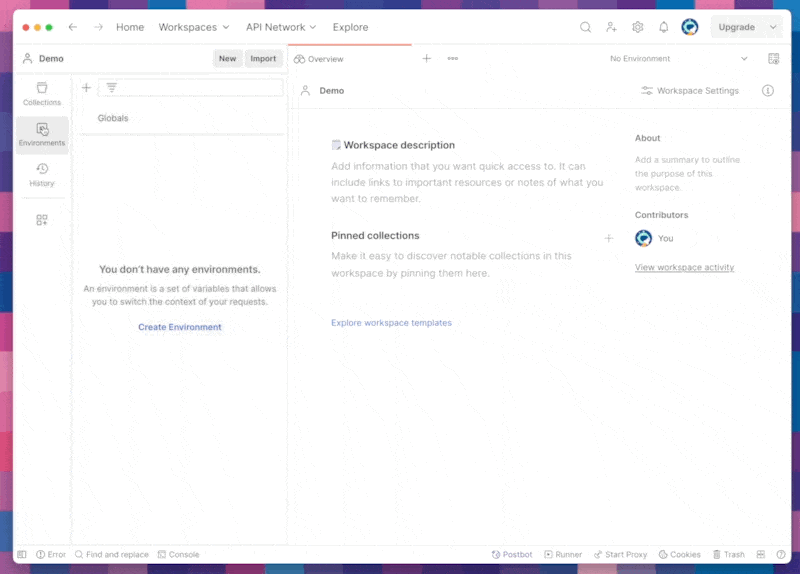
Task: Click the New button
Action: (228, 59)
